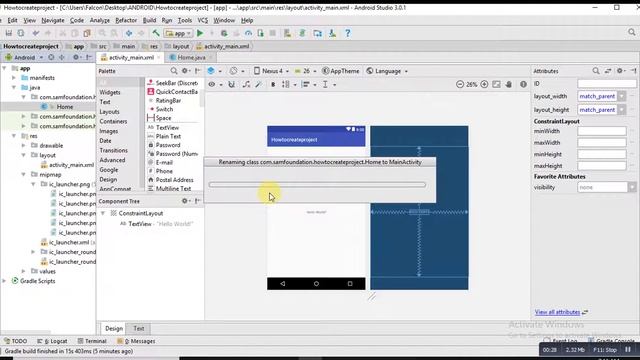
Task: Open the Tools menu
Action: 184,20
